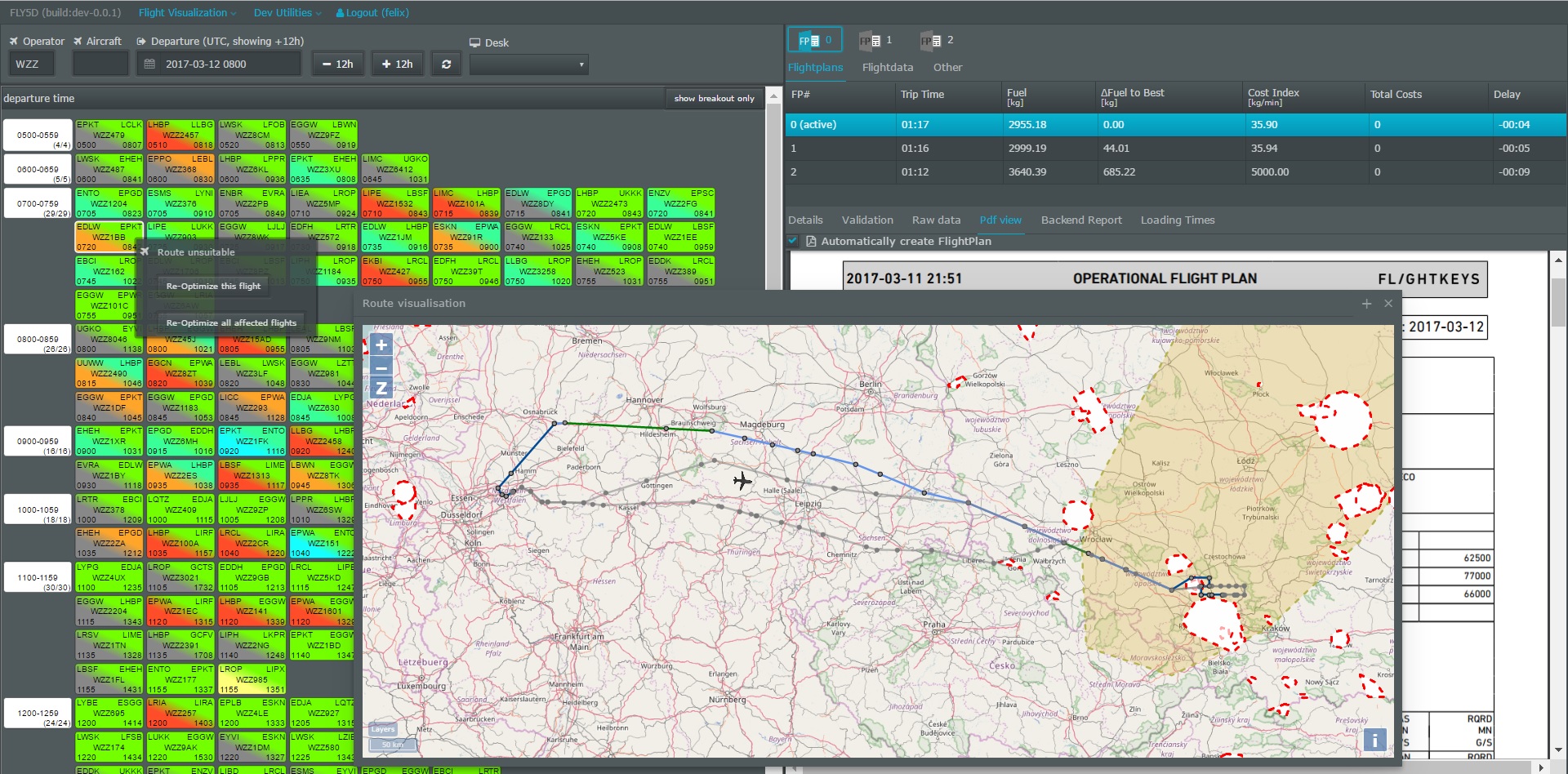
Task: Toggle show breakout only
Action: tap(714, 98)
